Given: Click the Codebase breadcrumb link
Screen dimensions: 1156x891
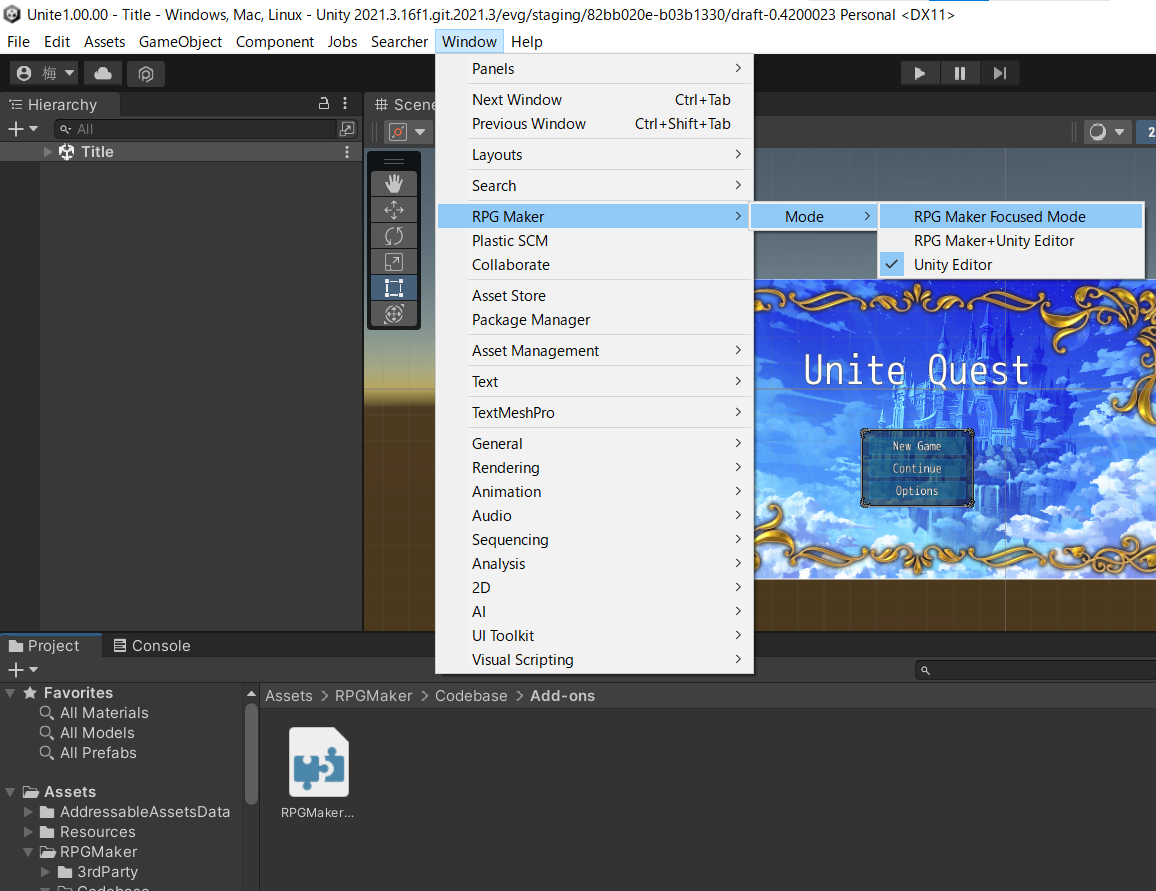Looking at the screenshot, I should (x=471, y=696).
